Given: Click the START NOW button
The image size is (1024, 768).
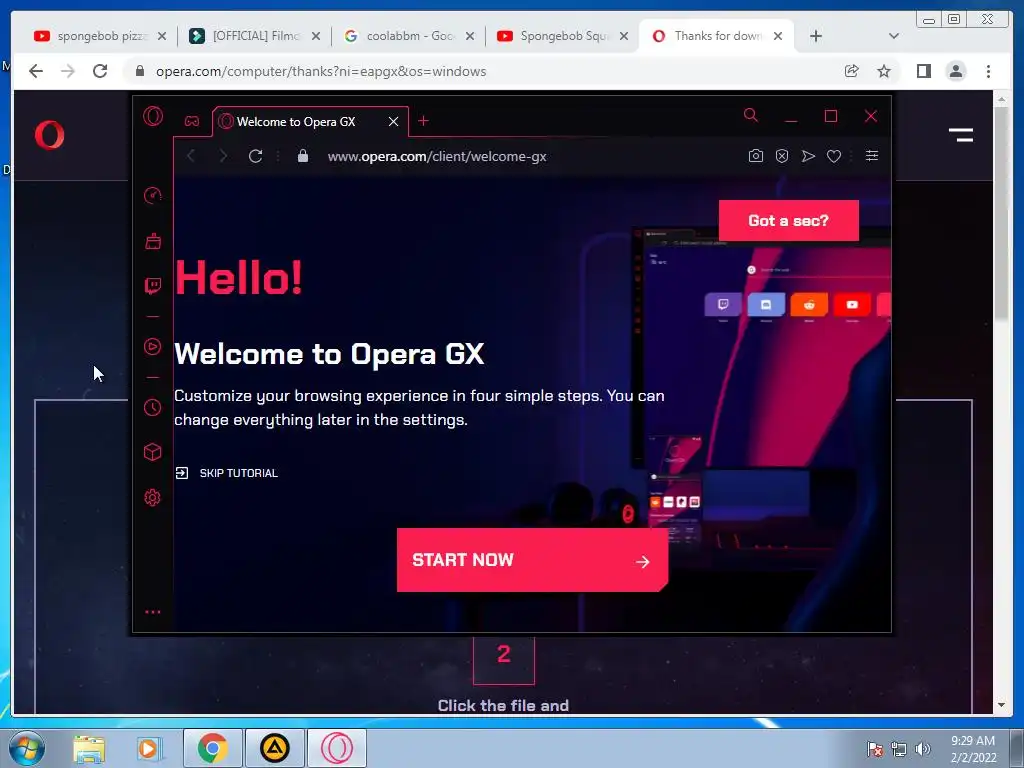Looking at the screenshot, I should [x=532, y=560].
